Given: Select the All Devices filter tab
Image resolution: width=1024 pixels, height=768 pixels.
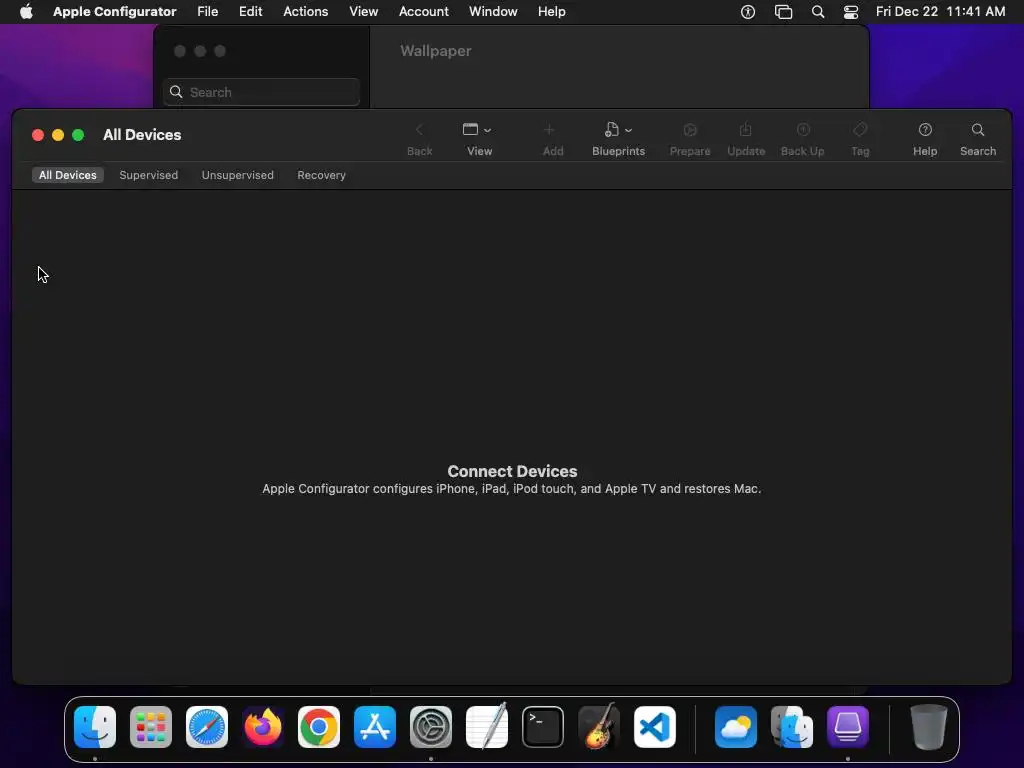Looking at the screenshot, I should (67, 175).
